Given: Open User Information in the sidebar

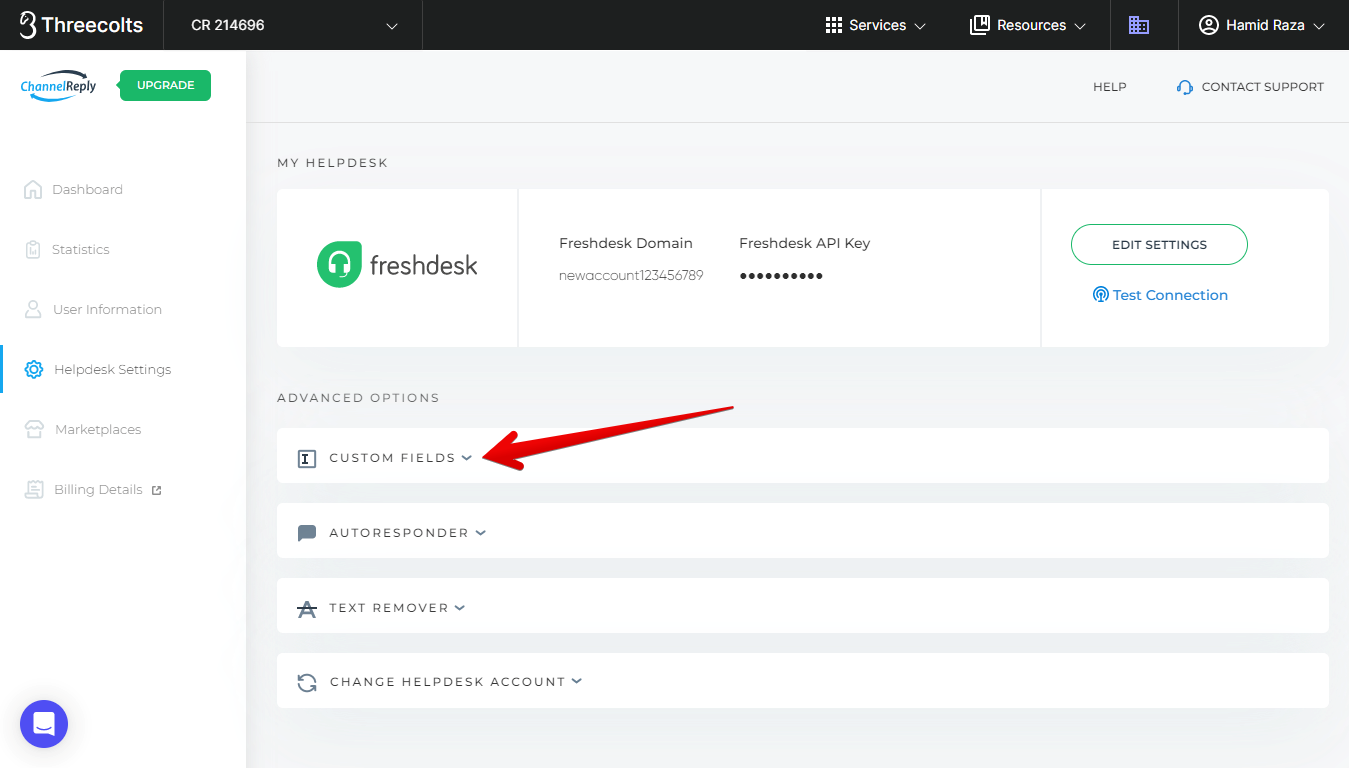Looking at the screenshot, I should 107,309.
